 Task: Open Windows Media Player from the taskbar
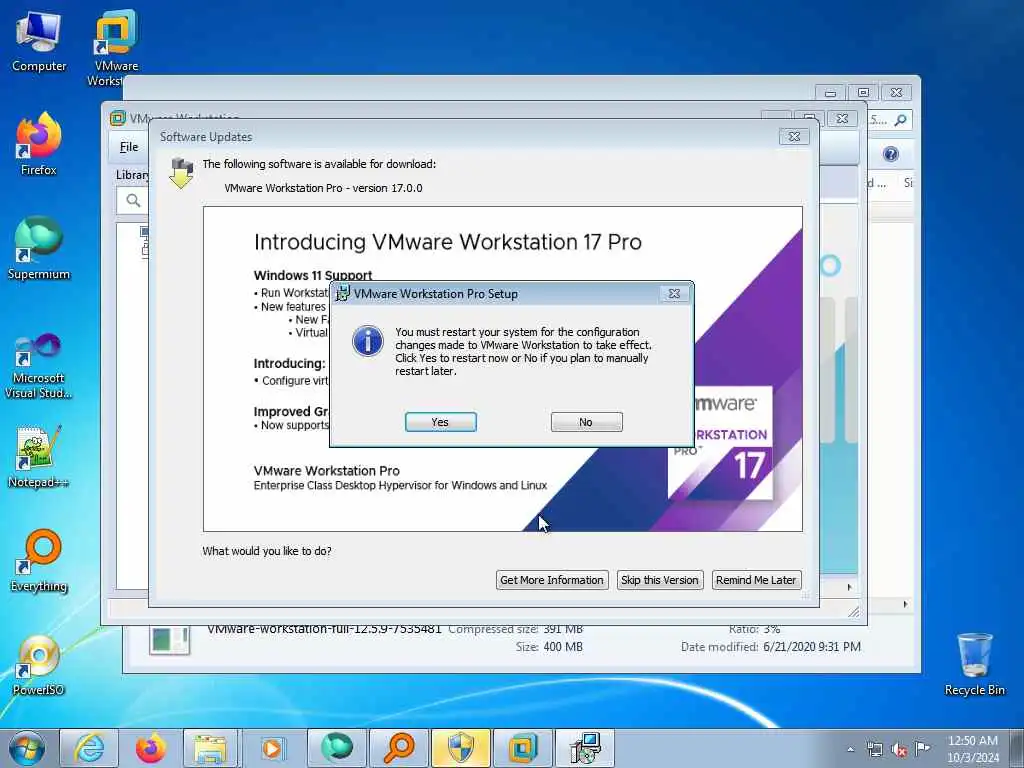pyautogui.click(x=272, y=748)
